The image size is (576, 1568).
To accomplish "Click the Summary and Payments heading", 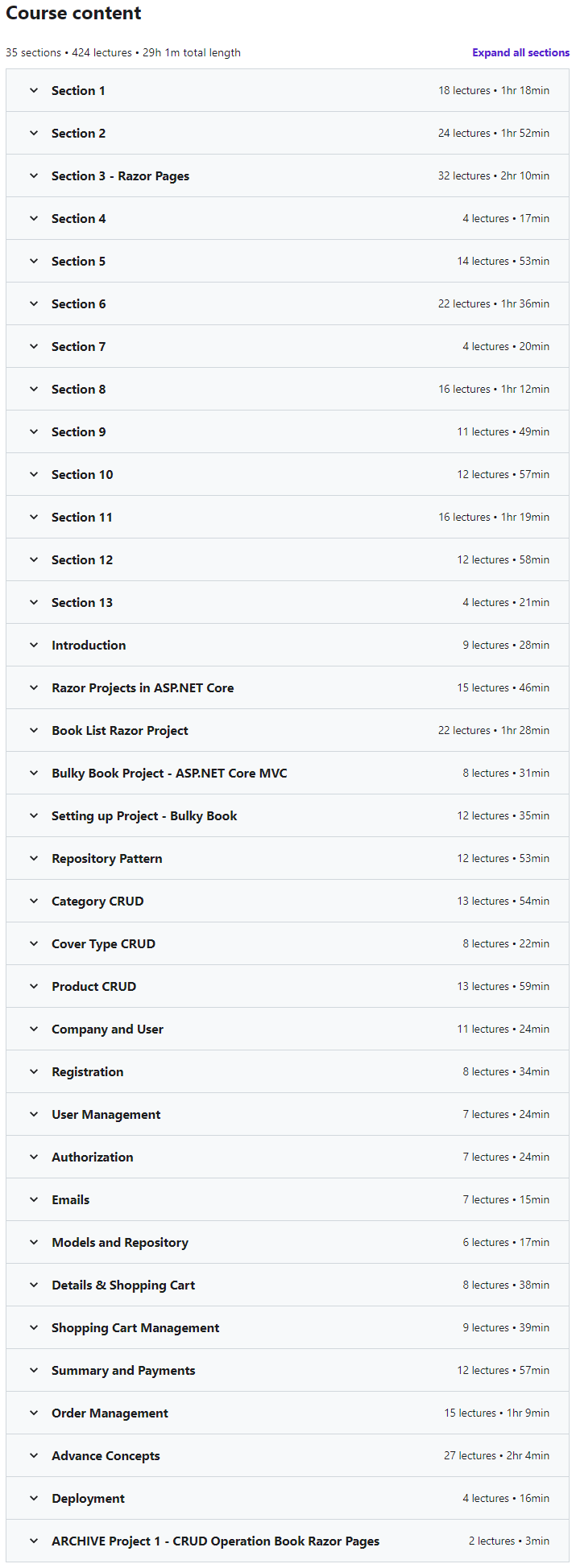I will 123,1371.
